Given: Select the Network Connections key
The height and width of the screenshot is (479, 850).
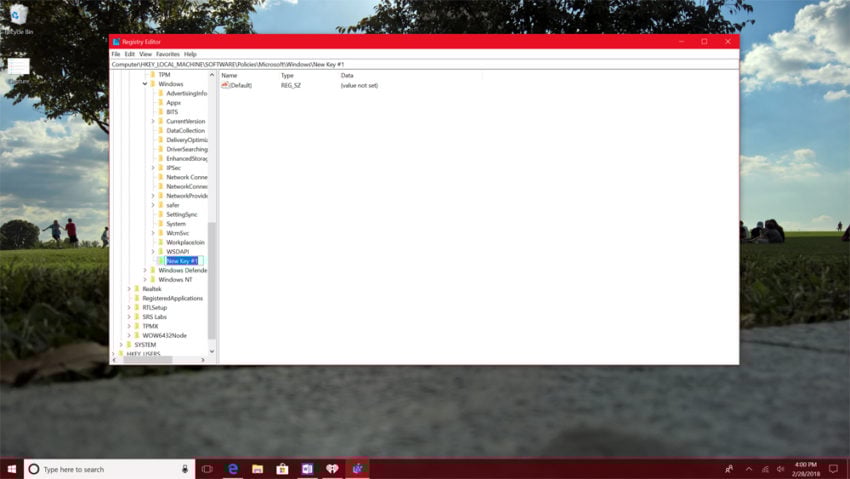Looking at the screenshot, I should point(186,177).
